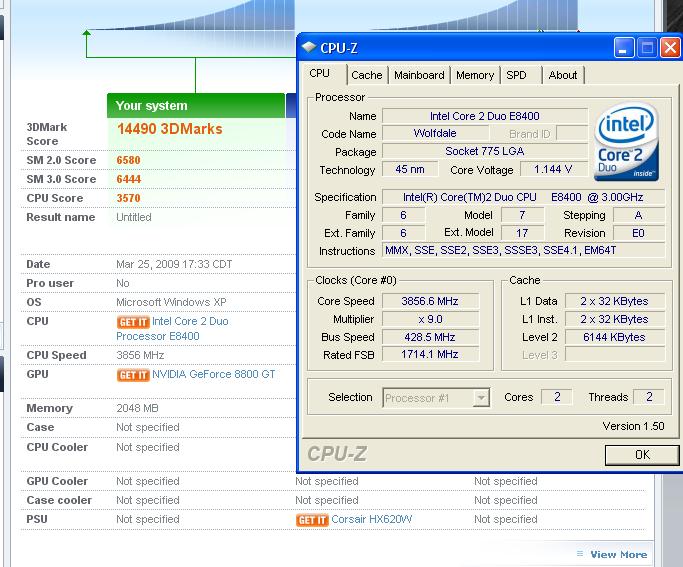Image resolution: width=683 pixels, height=567 pixels.
Task: Click the 14490 3DMarks score
Action: (x=170, y=129)
